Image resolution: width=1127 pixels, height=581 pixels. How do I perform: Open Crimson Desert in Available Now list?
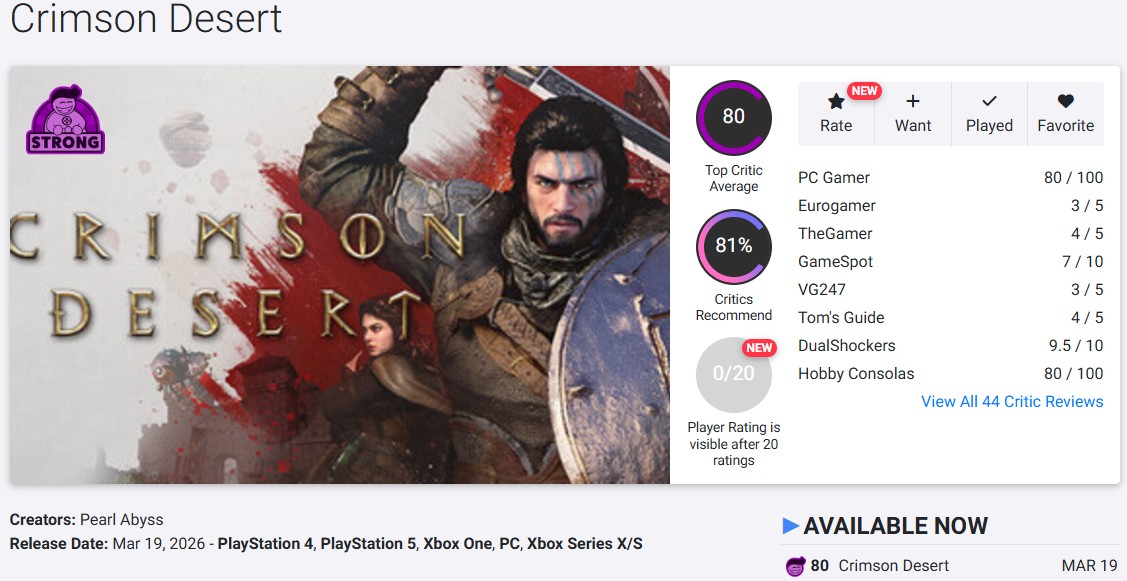click(893, 566)
